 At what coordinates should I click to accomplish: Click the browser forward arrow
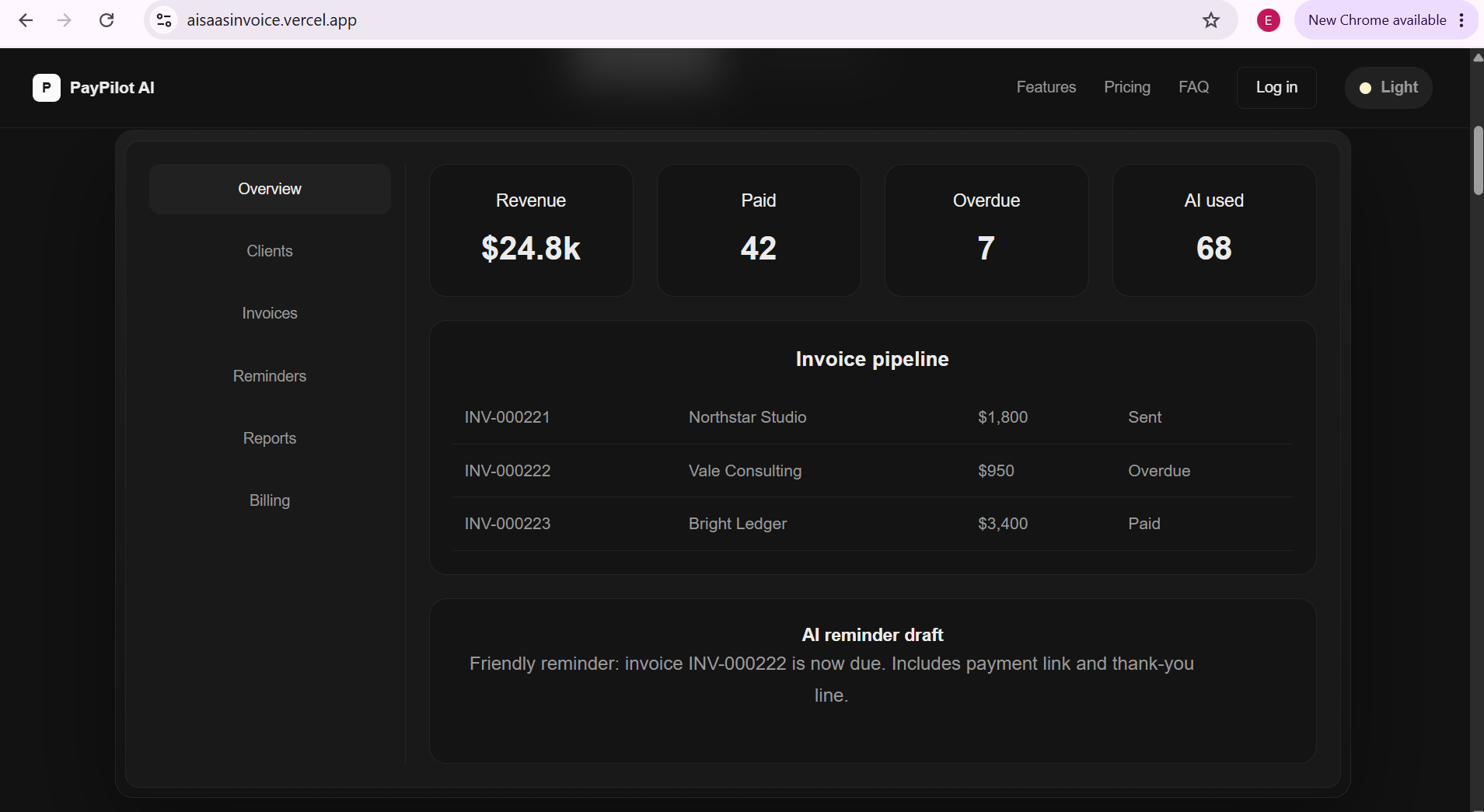point(65,20)
